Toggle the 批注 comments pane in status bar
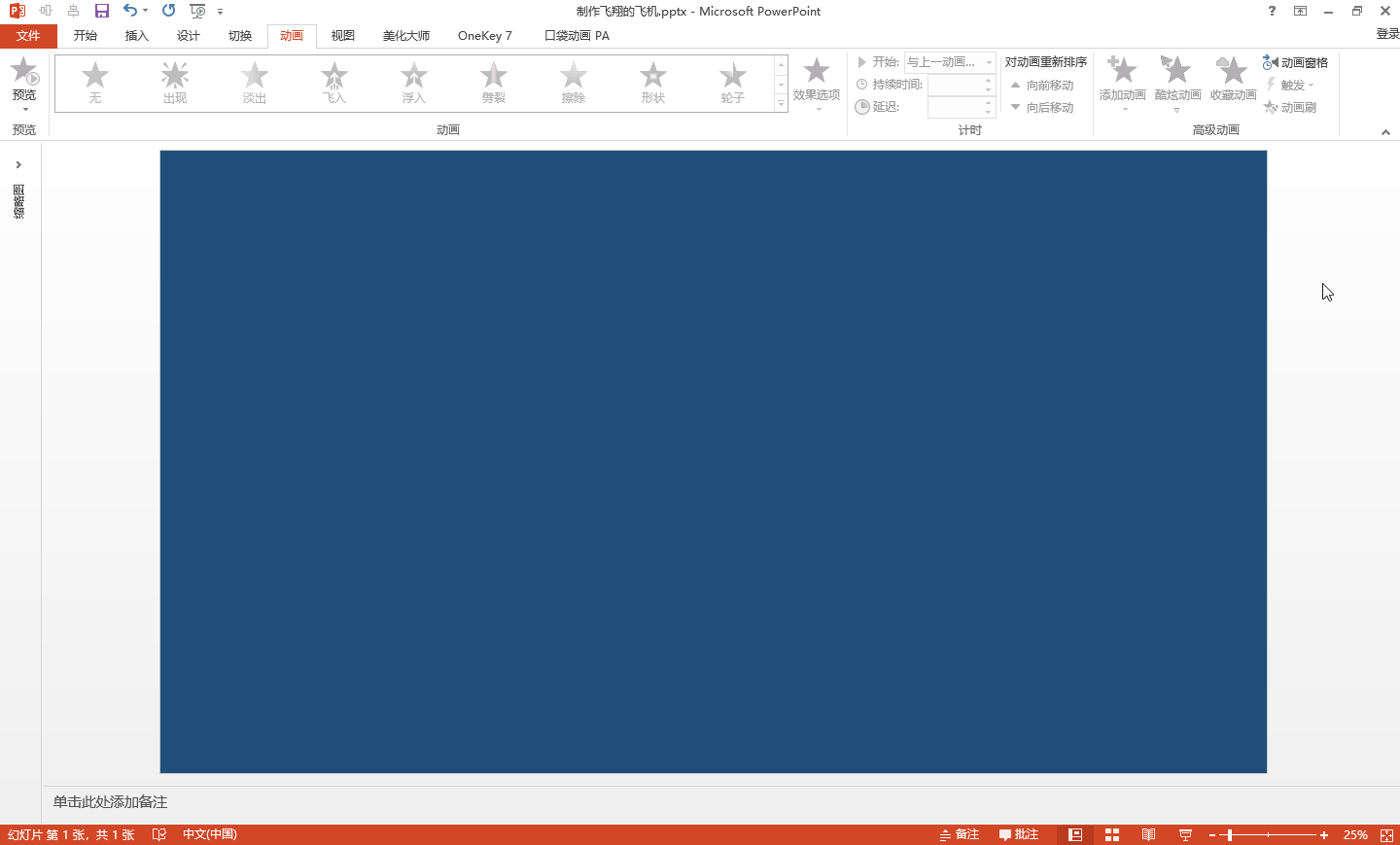This screenshot has height=845, width=1400. pyautogui.click(x=1019, y=834)
